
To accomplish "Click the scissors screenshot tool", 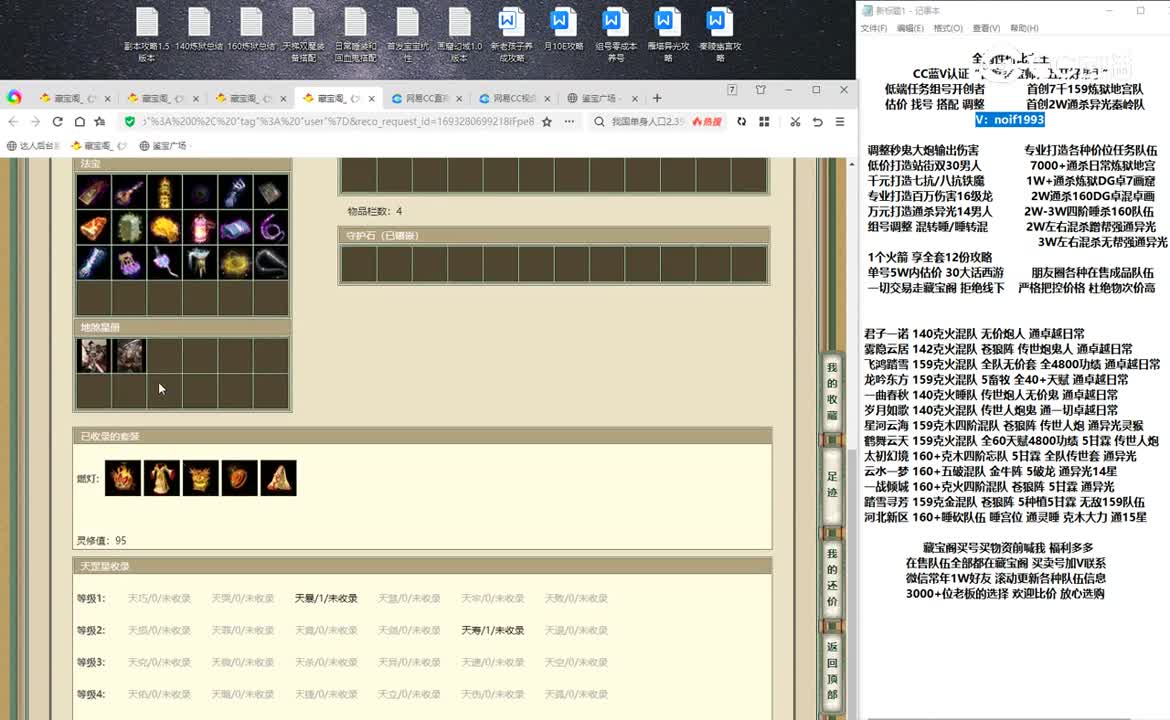I will point(795,122).
